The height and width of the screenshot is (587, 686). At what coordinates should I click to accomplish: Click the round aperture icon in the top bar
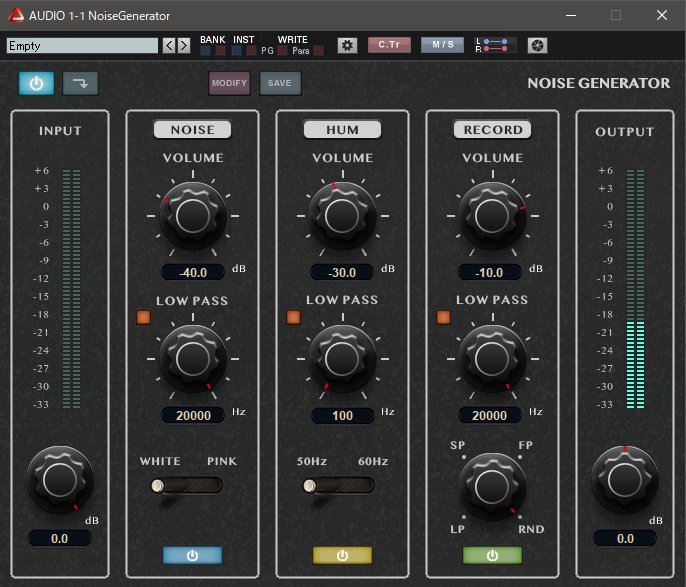[537, 45]
